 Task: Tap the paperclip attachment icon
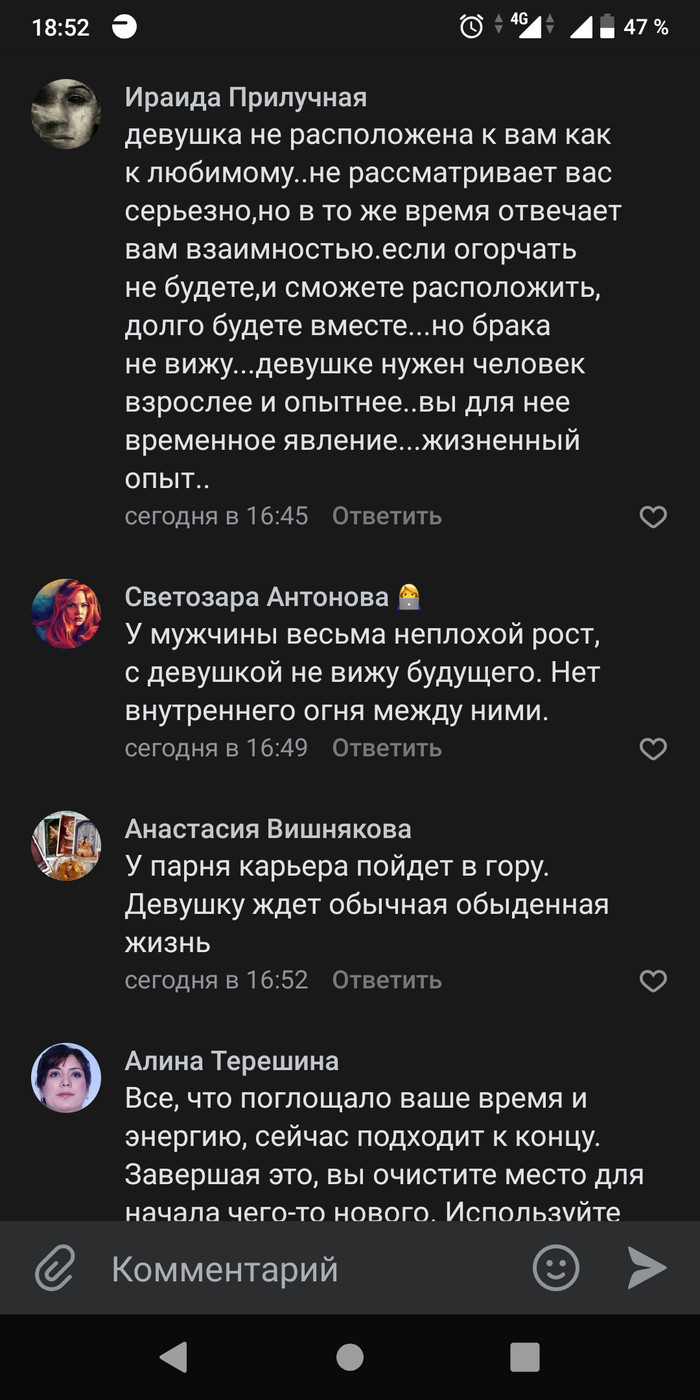[56, 1269]
